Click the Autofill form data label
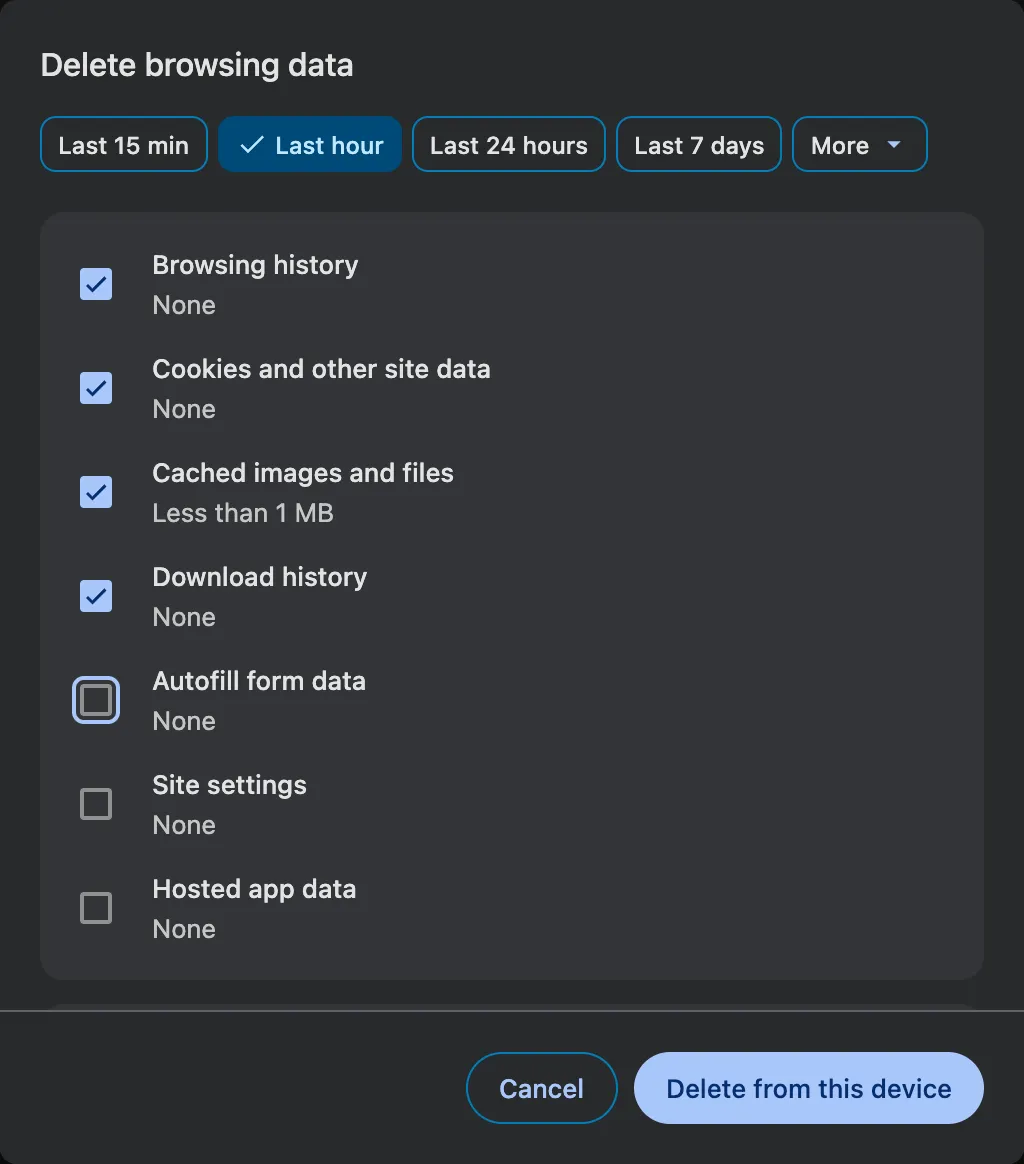 pyautogui.click(x=259, y=681)
